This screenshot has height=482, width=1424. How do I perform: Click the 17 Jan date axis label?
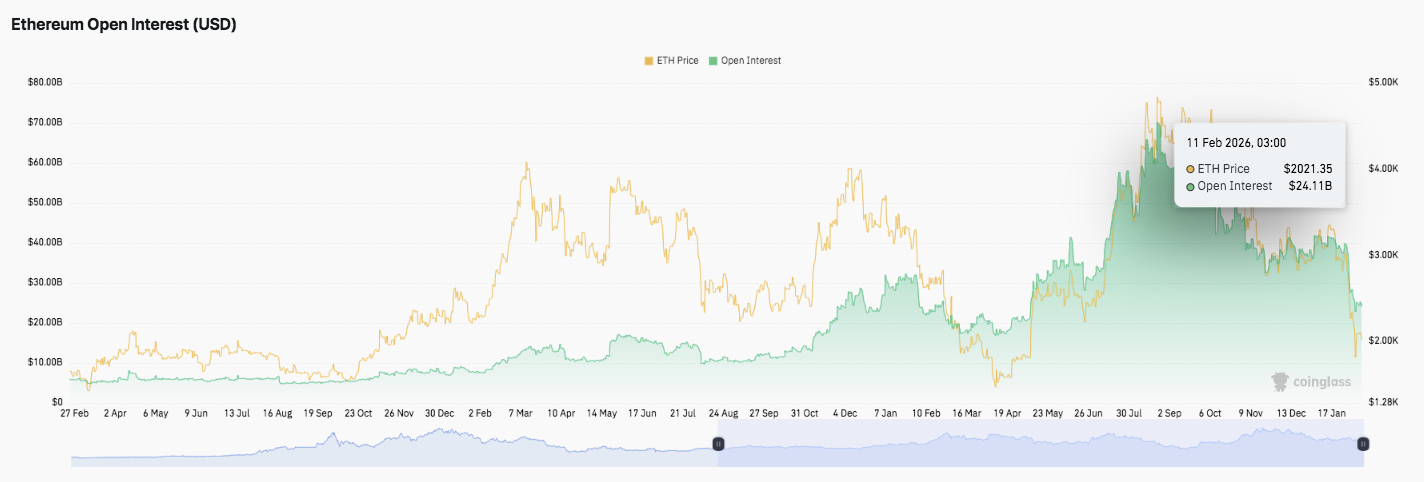tap(1335, 412)
